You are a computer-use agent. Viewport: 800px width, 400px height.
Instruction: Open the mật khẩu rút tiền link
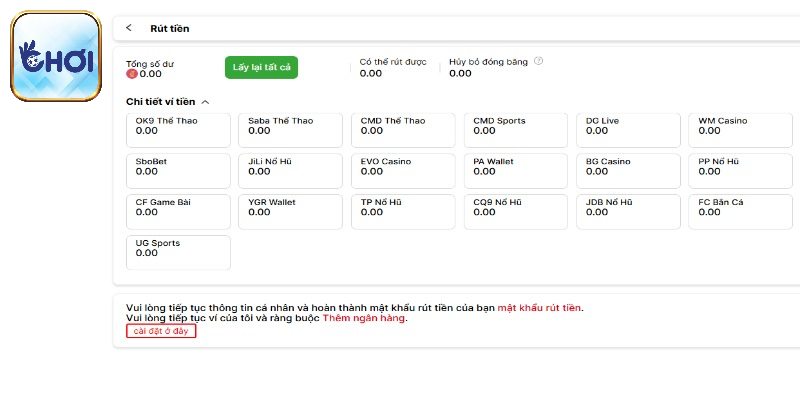coord(539,308)
